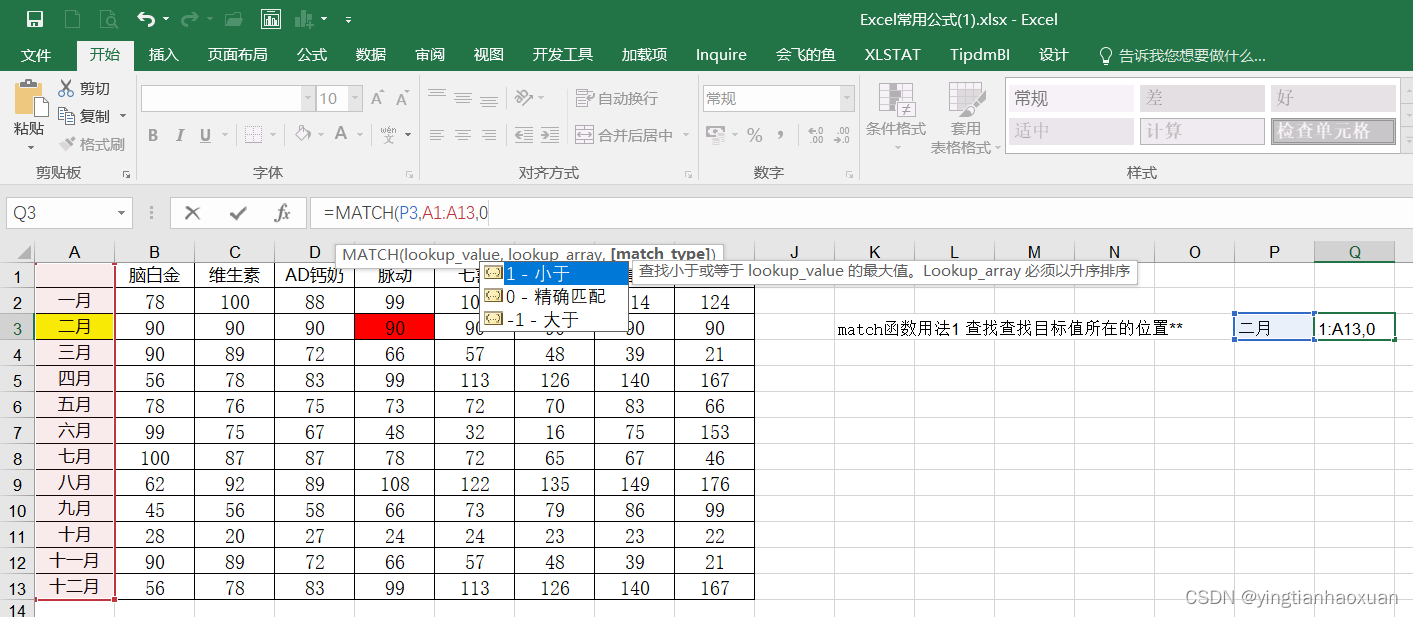Expand the Name Box dropdown arrow
The image size is (1413, 617).
click(x=122, y=213)
